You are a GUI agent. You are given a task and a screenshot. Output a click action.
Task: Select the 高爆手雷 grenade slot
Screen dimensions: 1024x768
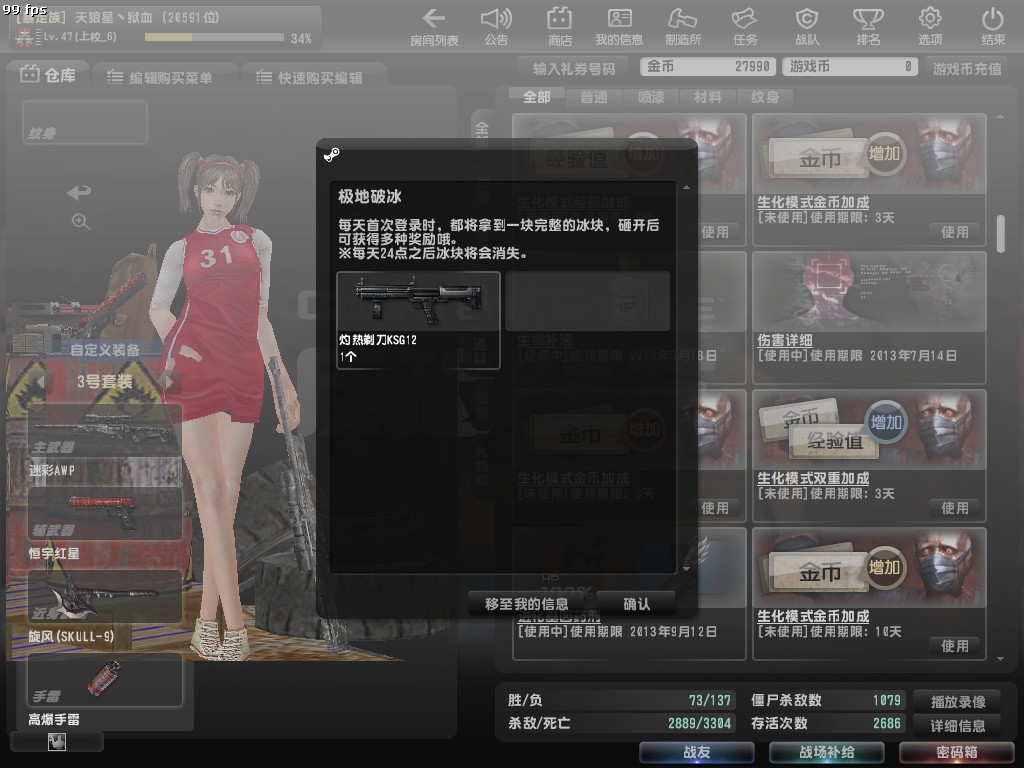pyautogui.click(x=104, y=679)
